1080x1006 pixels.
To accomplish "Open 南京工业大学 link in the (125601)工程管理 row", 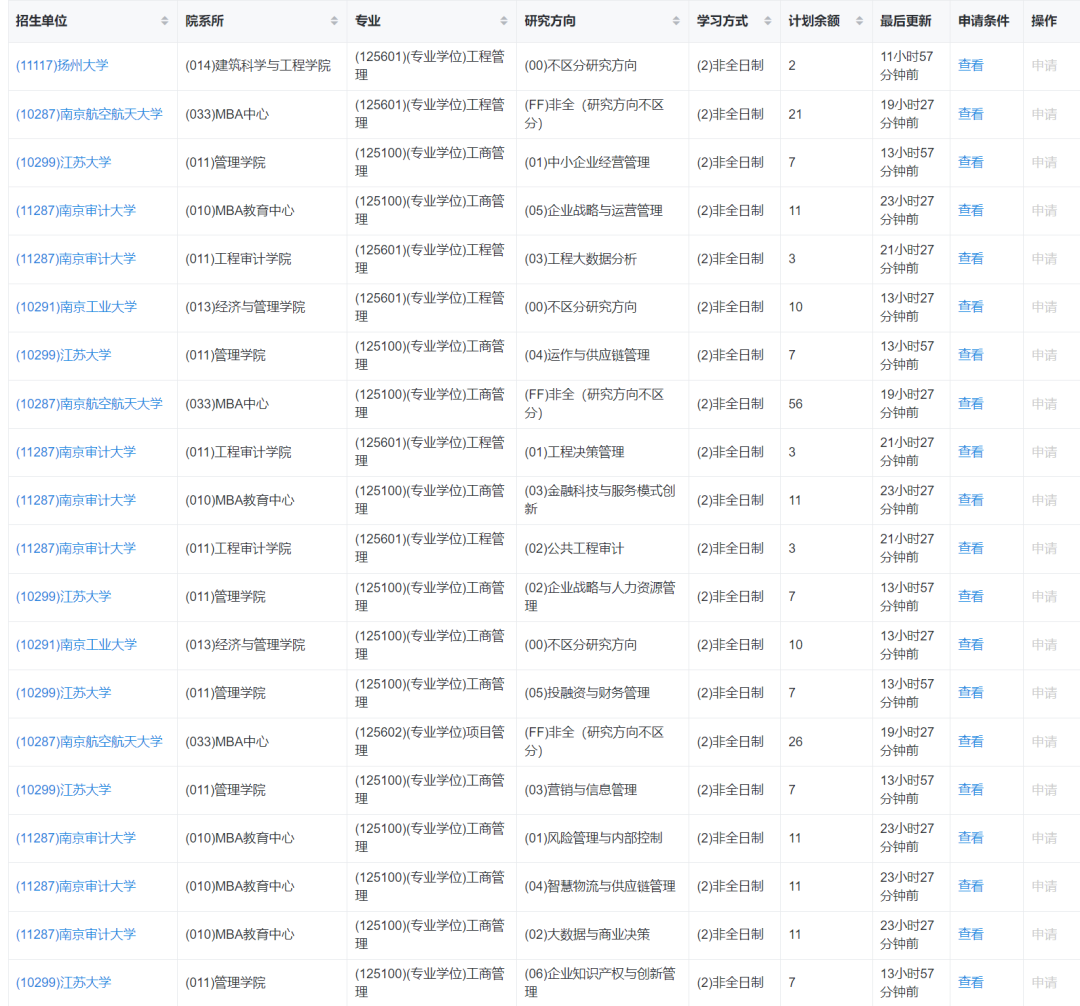I will tap(76, 307).
